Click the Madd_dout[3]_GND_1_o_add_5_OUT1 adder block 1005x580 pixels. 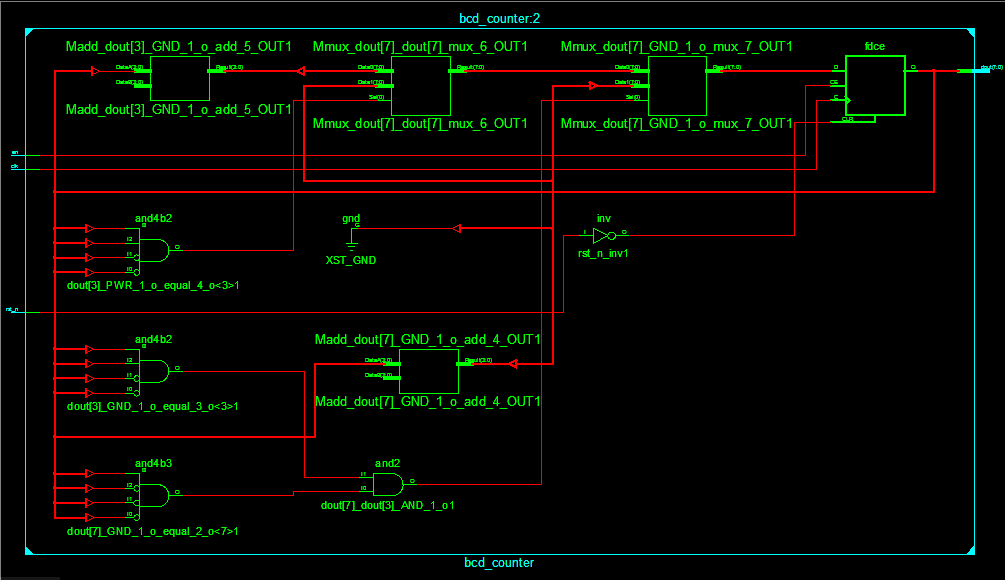[x=179, y=78]
